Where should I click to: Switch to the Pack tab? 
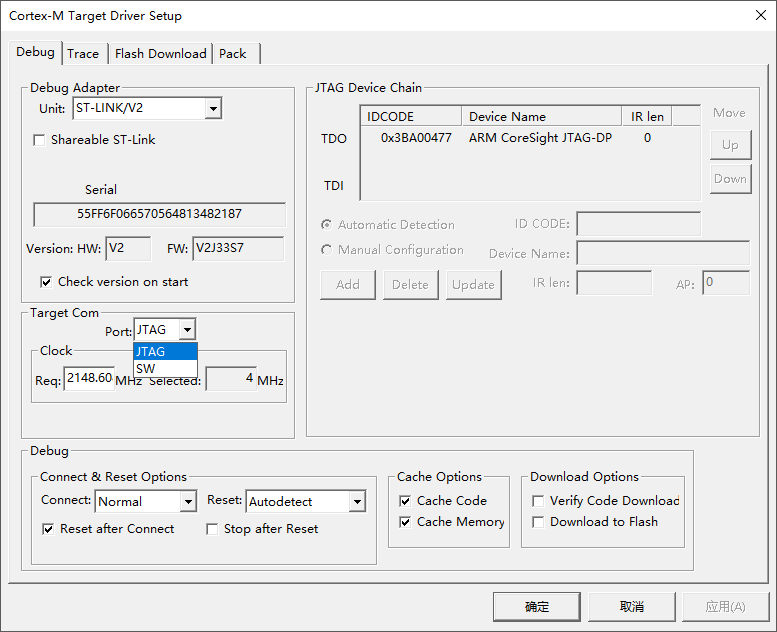click(233, 54)
